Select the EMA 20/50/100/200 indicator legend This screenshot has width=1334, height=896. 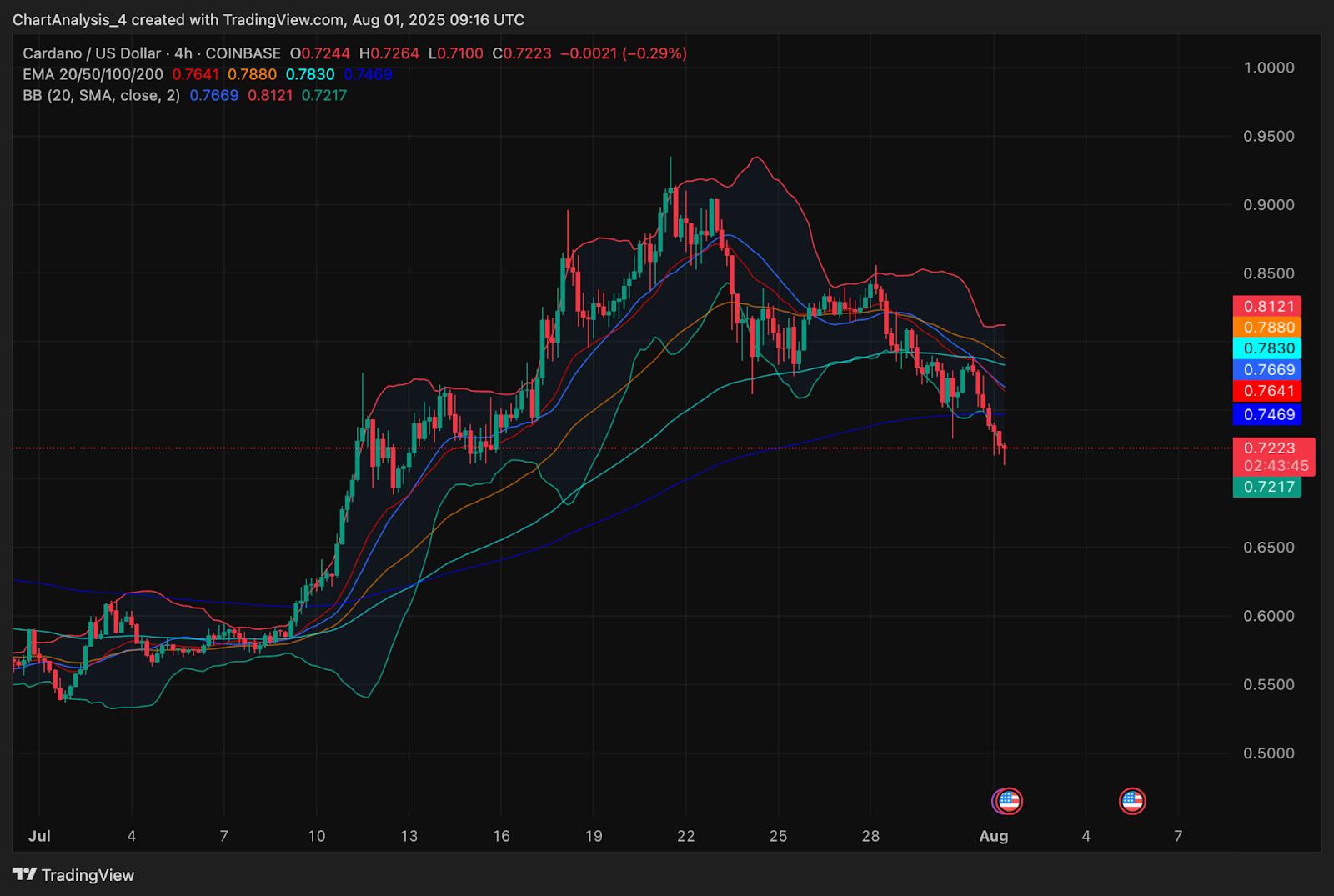tap(93, 74)
